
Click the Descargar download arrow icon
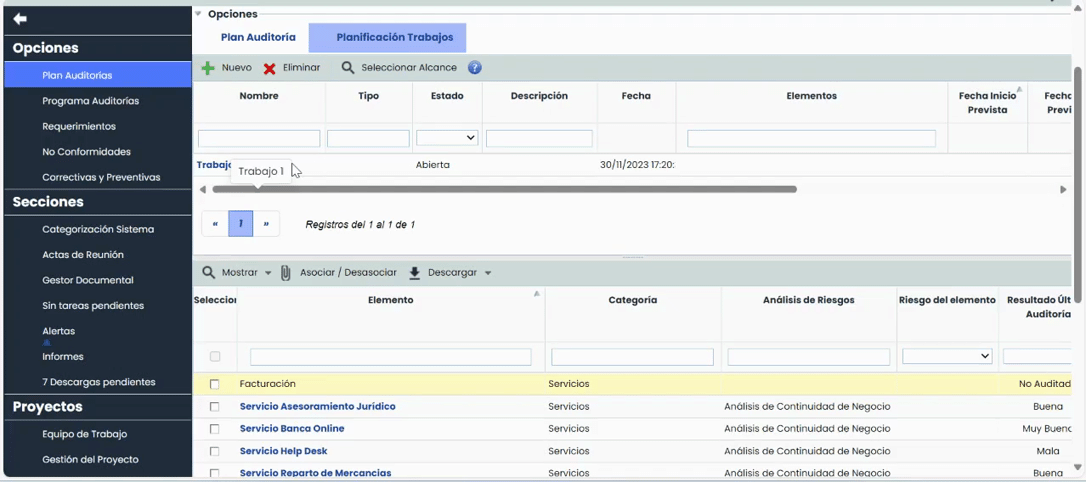click(x=415, y=273)
